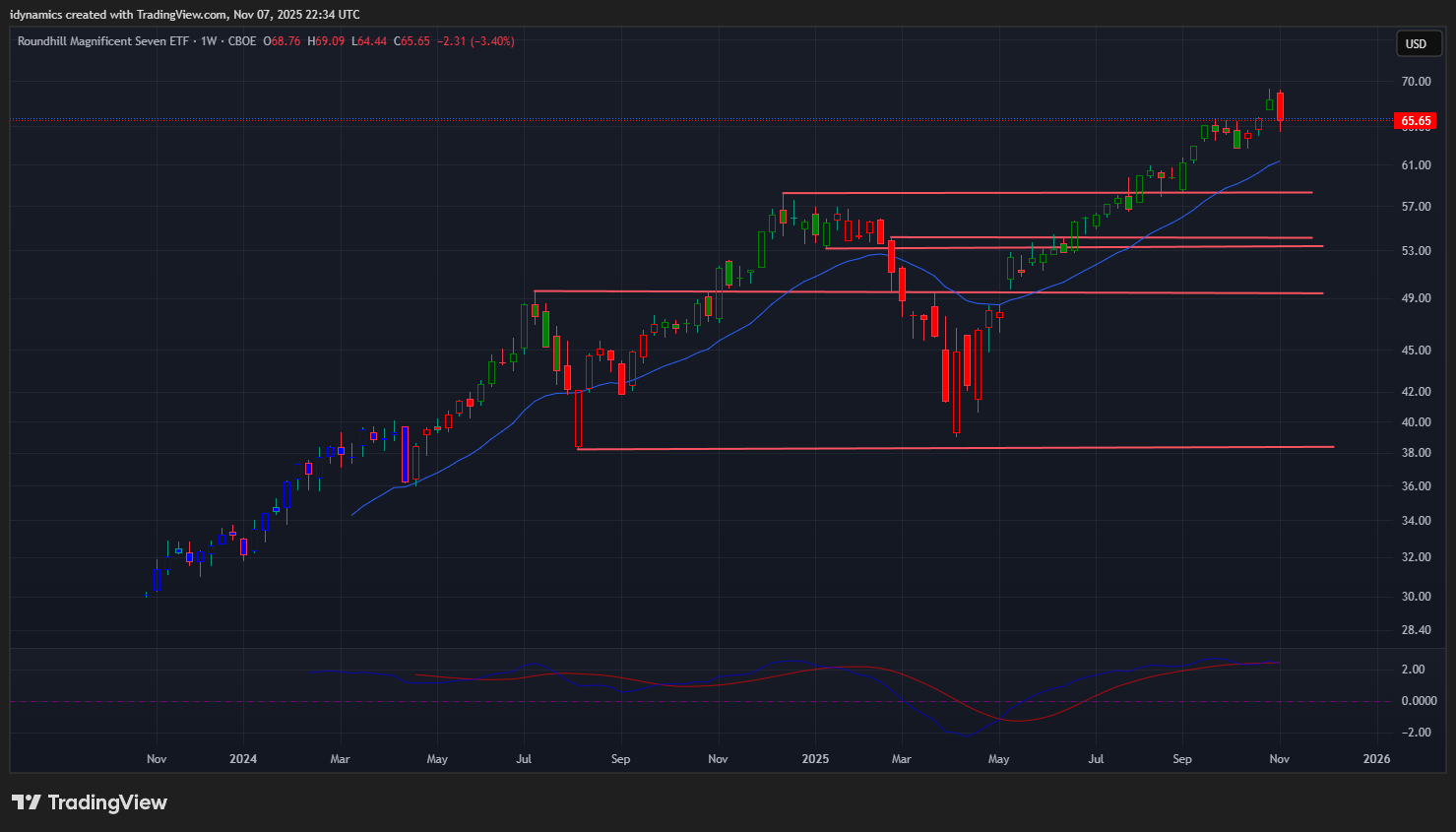Click the 2024 label on time axis
The width and height of the screenshot is (1456, 832).
click(x=242, y=759)
